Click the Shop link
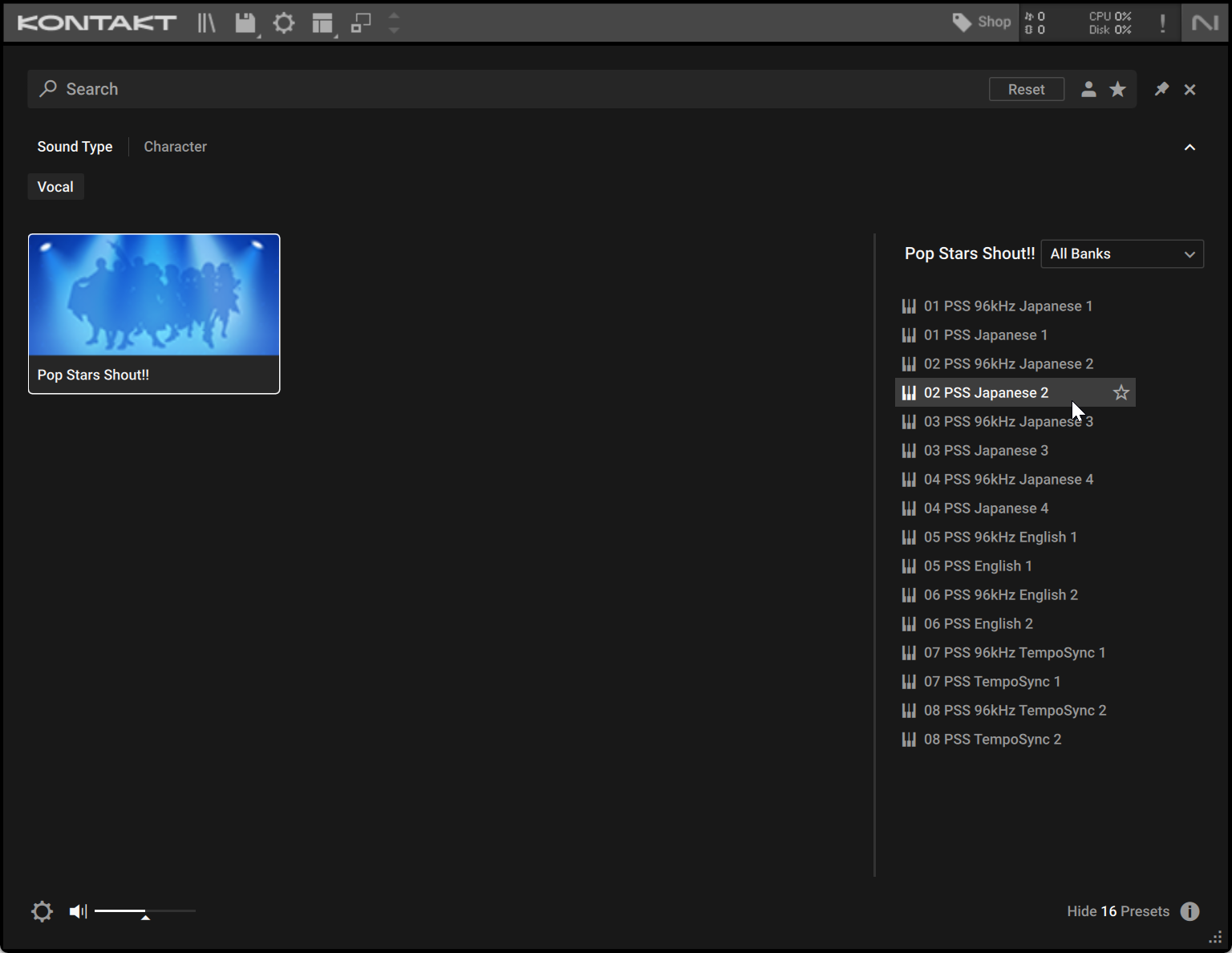This screenshot has width=1232, height=953. [994, 22]
